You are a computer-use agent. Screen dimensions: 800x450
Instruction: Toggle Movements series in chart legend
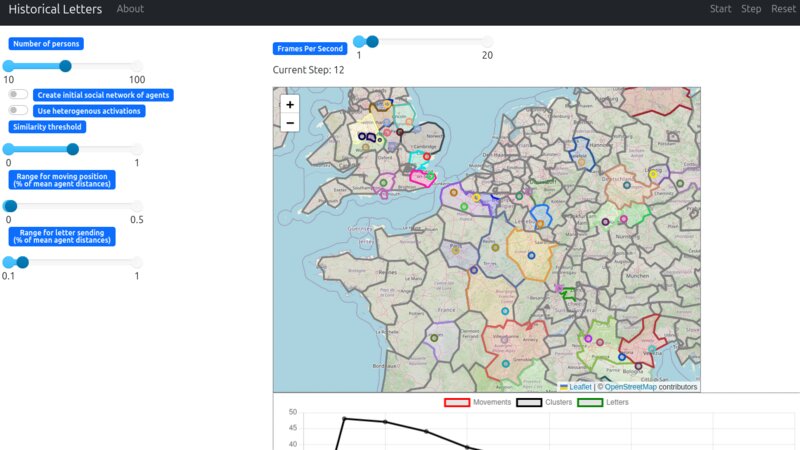[x=478, y=402]
